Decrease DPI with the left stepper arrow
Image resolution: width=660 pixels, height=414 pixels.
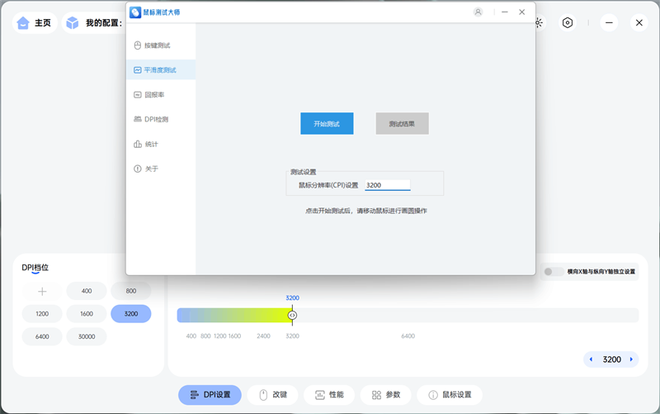click(x=591, y=359)
